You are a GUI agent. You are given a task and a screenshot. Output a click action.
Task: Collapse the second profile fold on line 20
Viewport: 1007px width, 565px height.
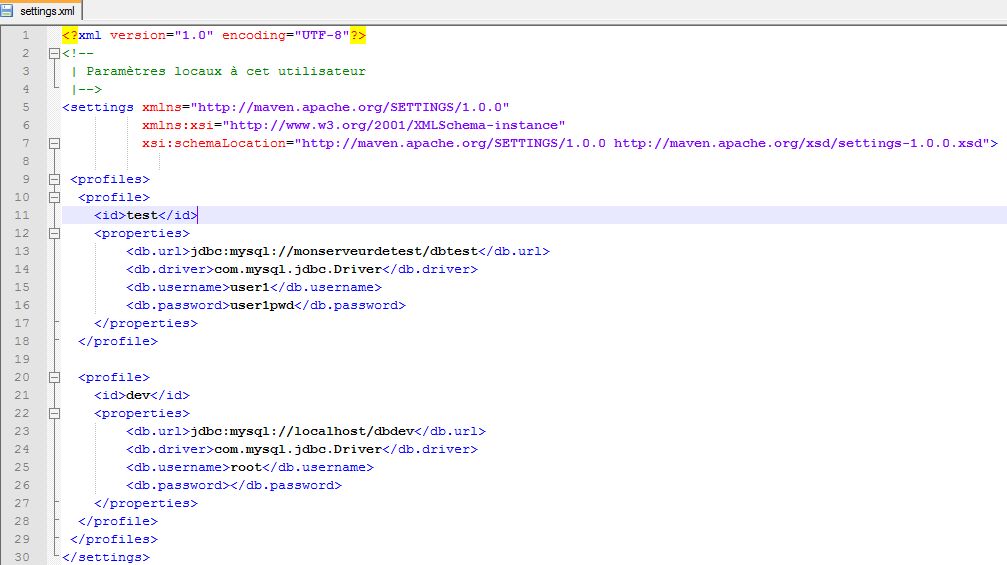pos(55,378)
